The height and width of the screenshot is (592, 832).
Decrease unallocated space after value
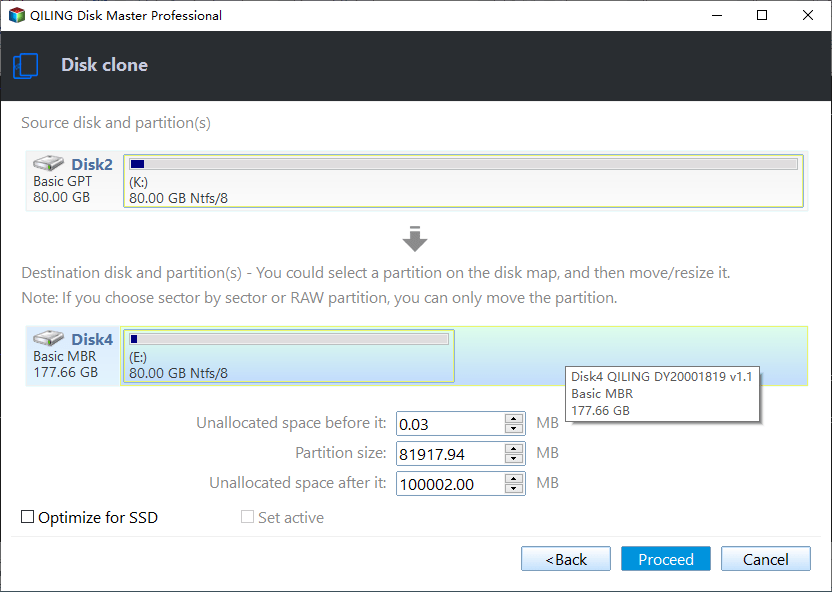[x=513, y=489]
